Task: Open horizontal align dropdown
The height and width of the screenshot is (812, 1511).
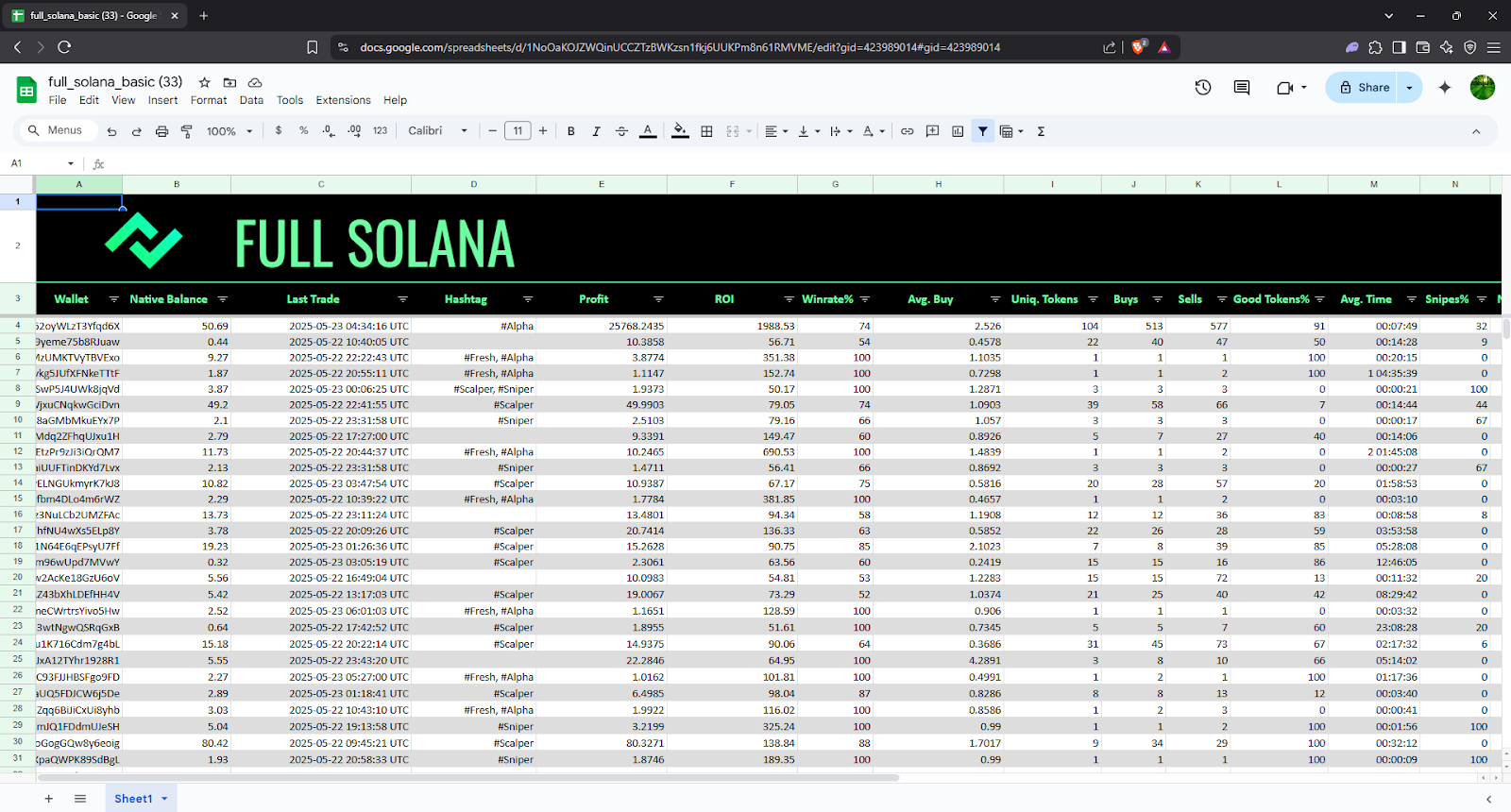Action: point(776,131)
